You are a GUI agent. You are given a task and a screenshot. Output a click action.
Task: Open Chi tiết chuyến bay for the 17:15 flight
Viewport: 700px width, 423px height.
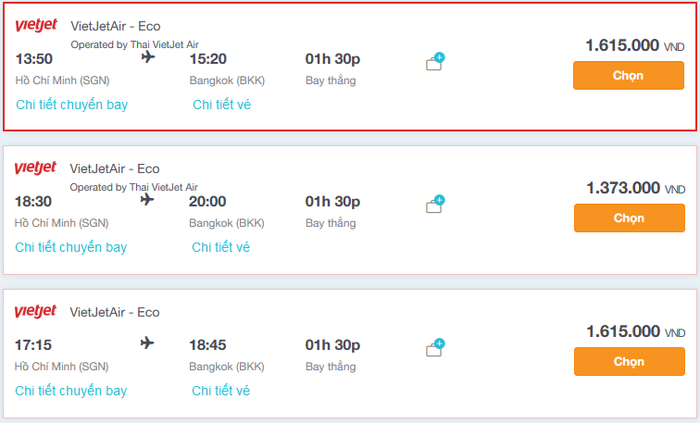[x=71, y=391]
